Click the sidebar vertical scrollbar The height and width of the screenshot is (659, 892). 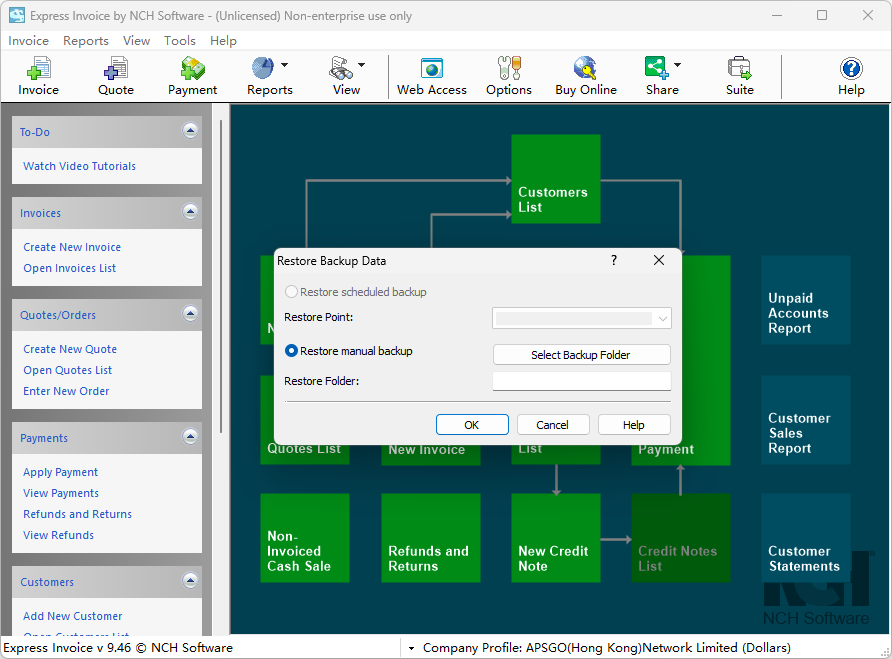tap(221, 276)
